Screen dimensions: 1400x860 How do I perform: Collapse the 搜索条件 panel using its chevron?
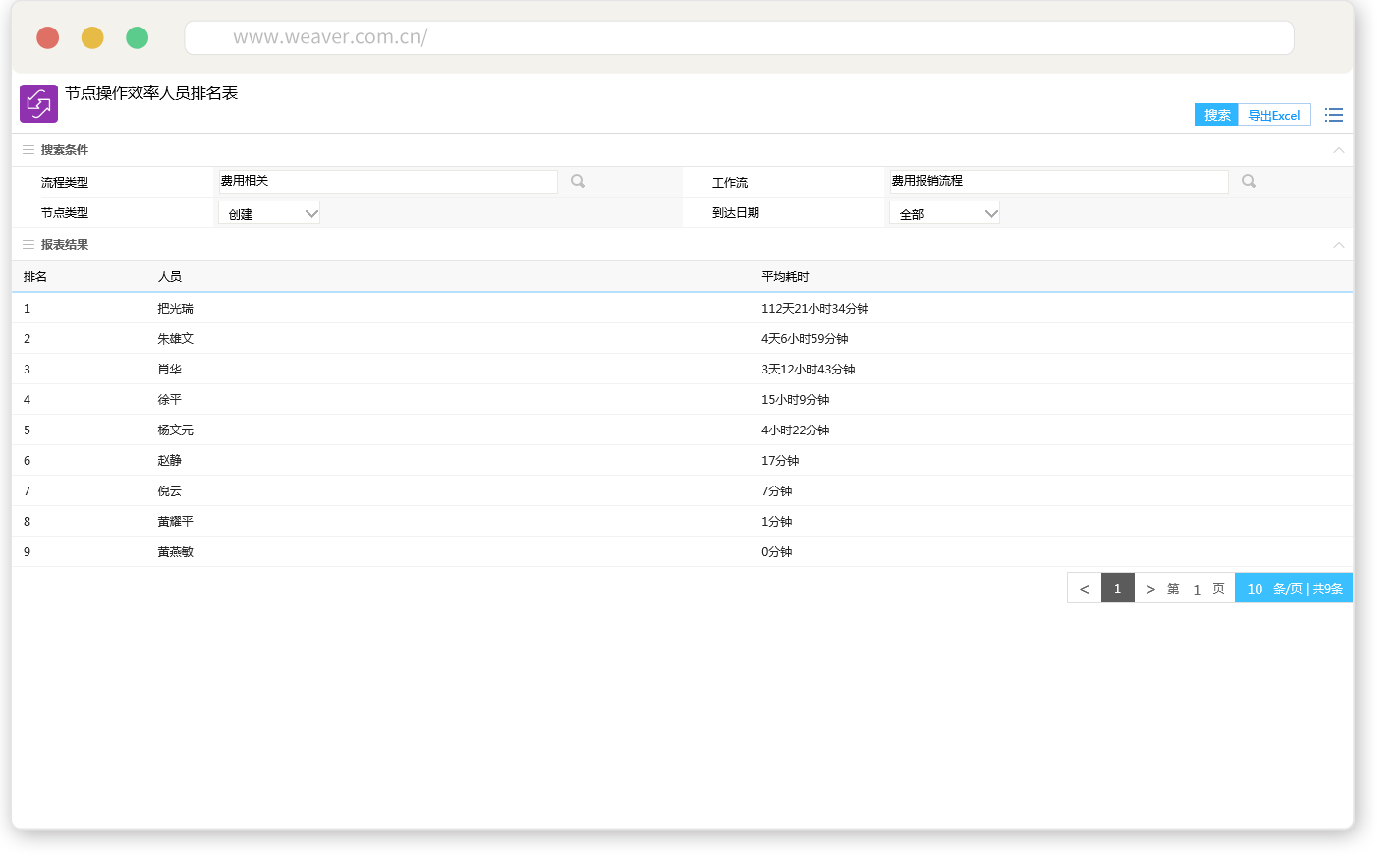1338,150
